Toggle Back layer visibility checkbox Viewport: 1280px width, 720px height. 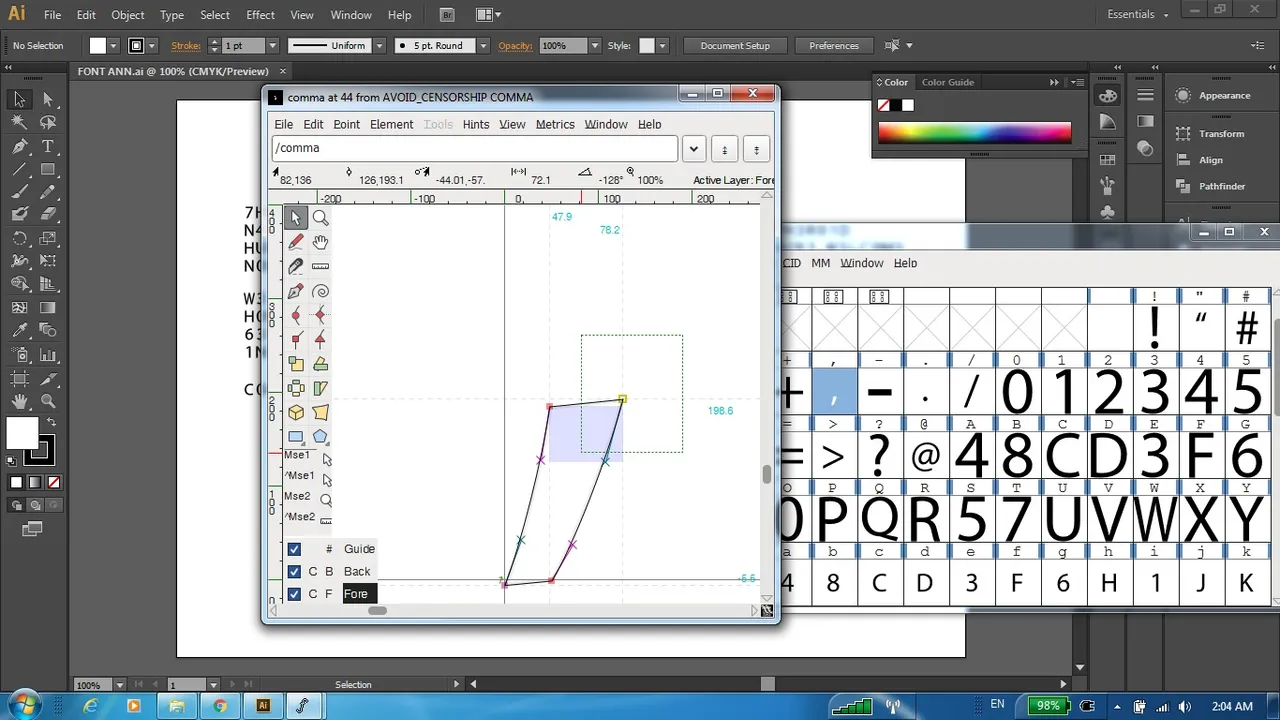294,572
